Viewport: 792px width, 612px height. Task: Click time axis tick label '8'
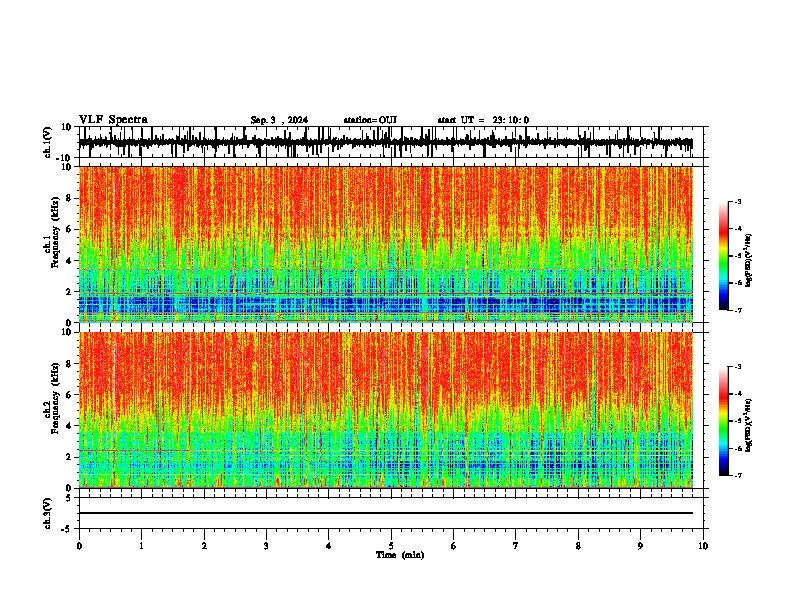[578, 546]
